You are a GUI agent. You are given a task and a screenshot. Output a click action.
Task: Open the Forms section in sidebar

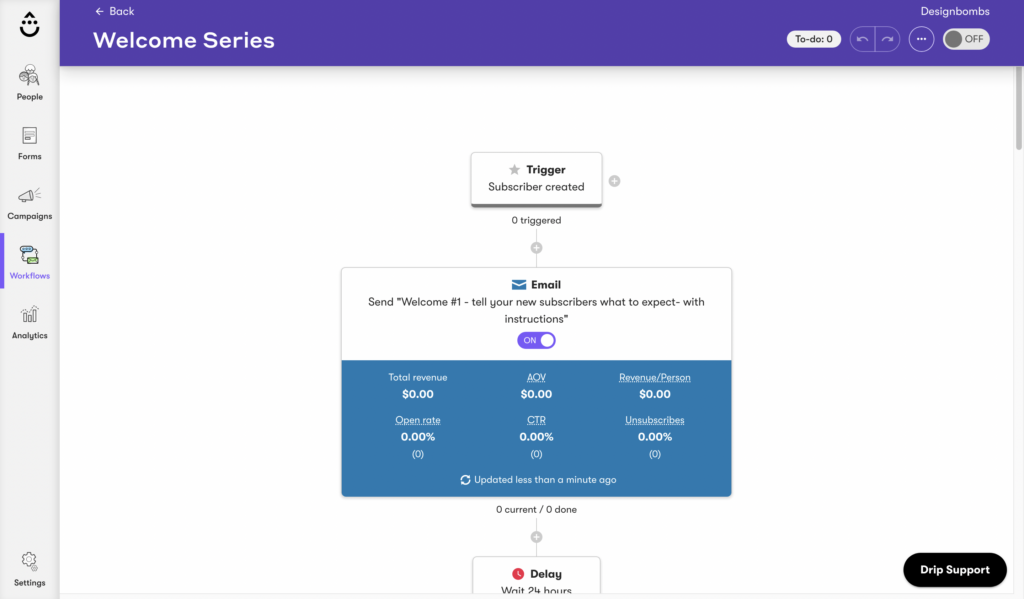pos(29,143)
